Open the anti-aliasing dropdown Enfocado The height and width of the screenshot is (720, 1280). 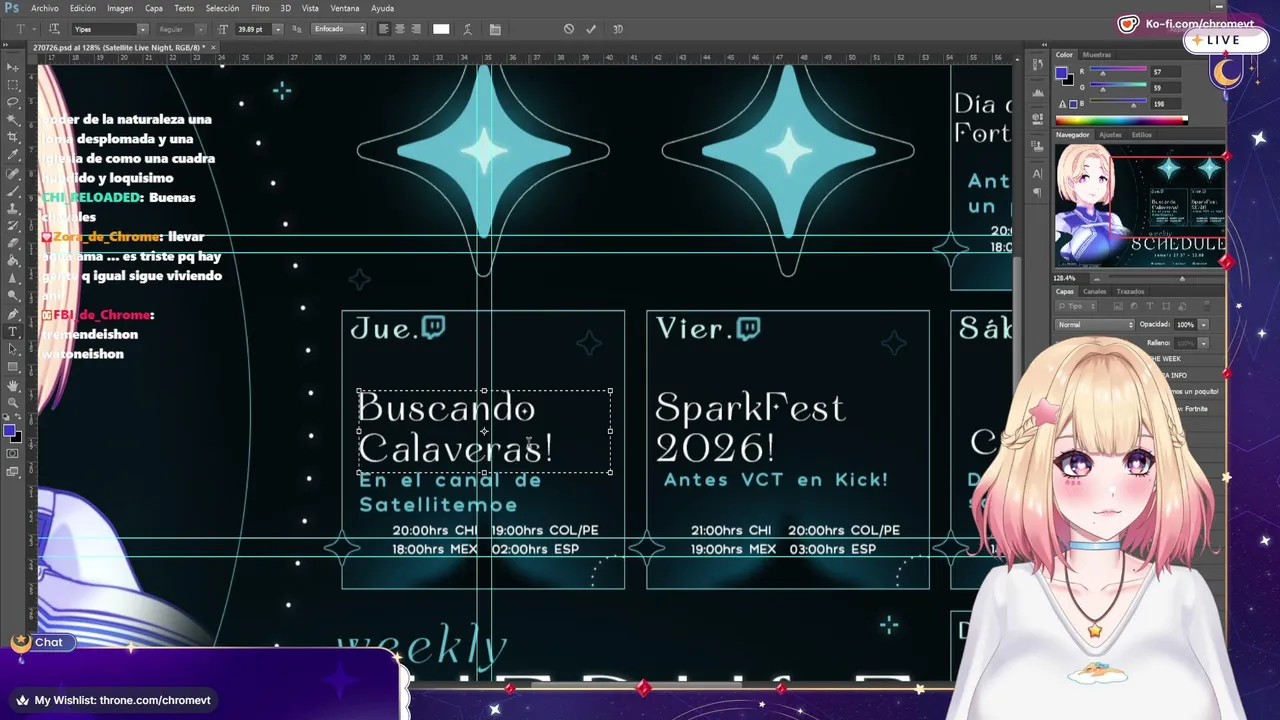point(340,29)
